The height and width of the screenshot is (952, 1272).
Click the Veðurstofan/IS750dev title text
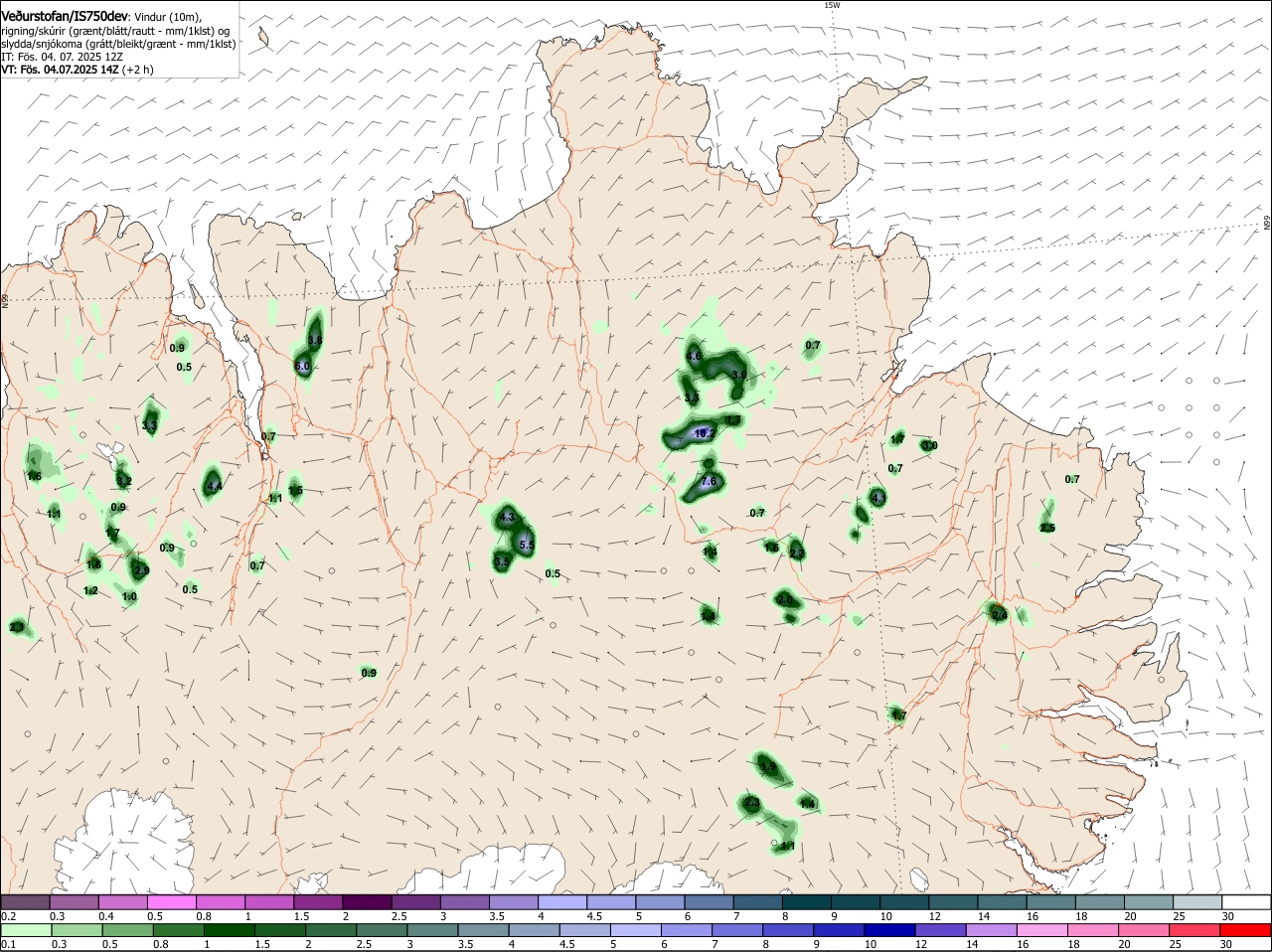point(65,17)
